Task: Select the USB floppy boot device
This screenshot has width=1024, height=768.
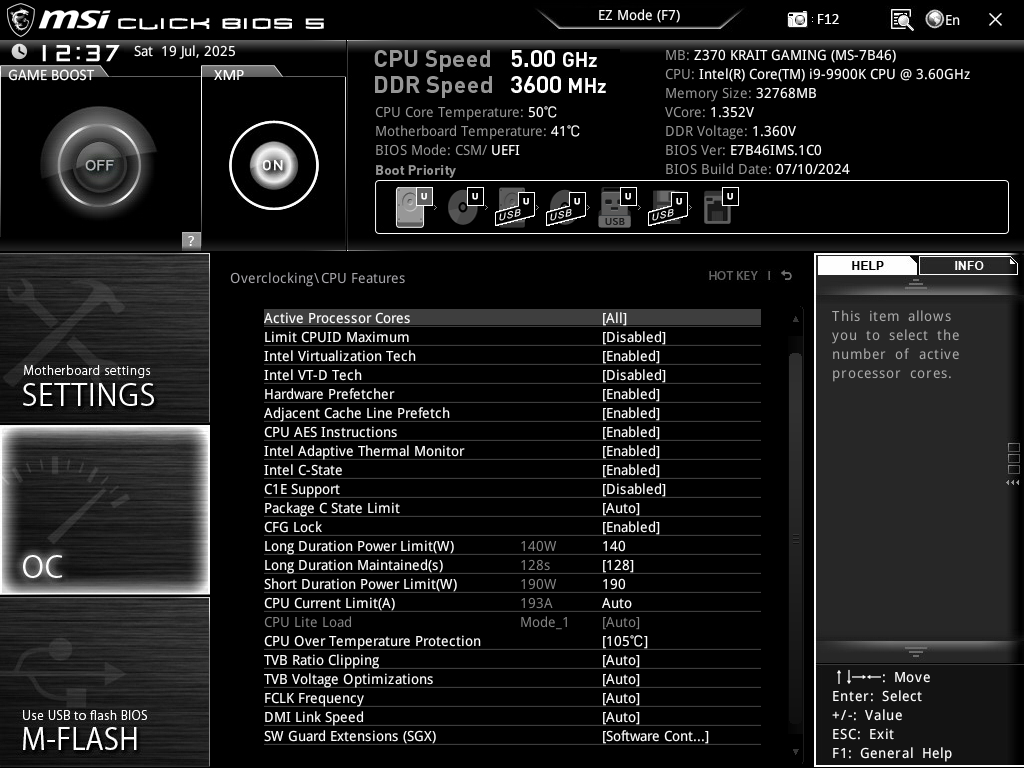Action: click(668, 207)
